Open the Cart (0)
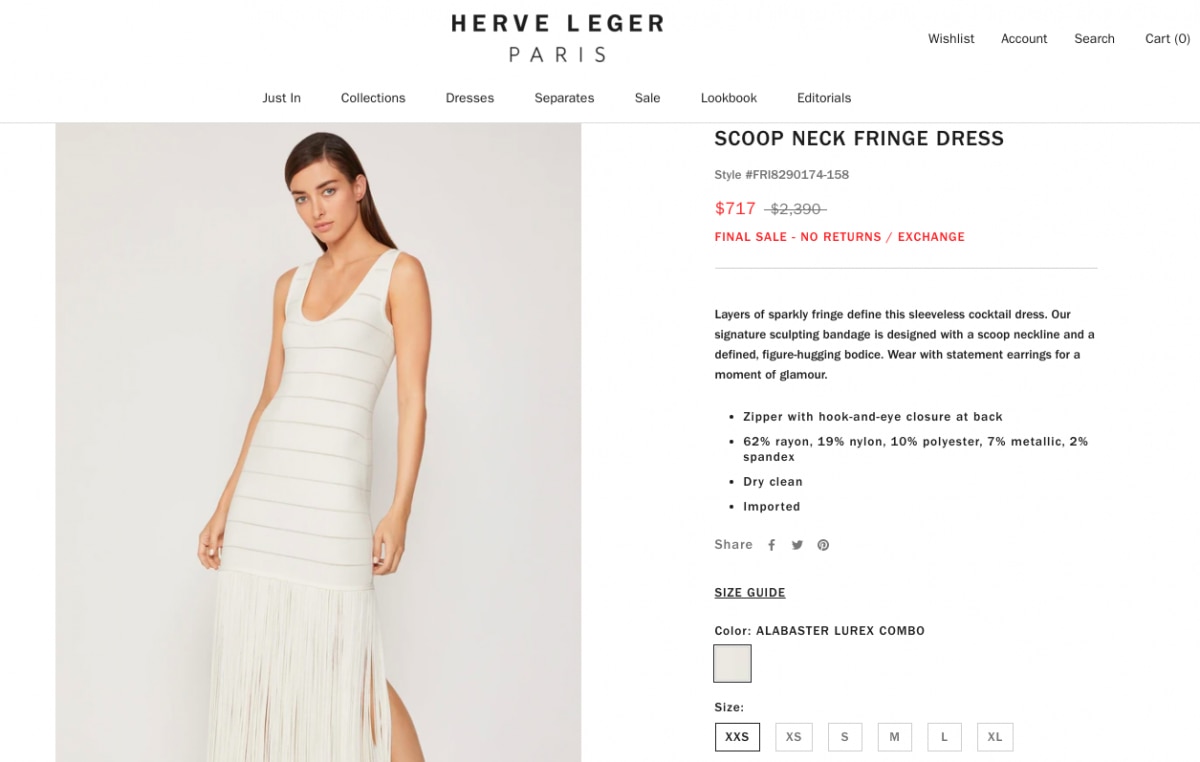This screenshot has height=762, width=1200. pos(1167,39)
